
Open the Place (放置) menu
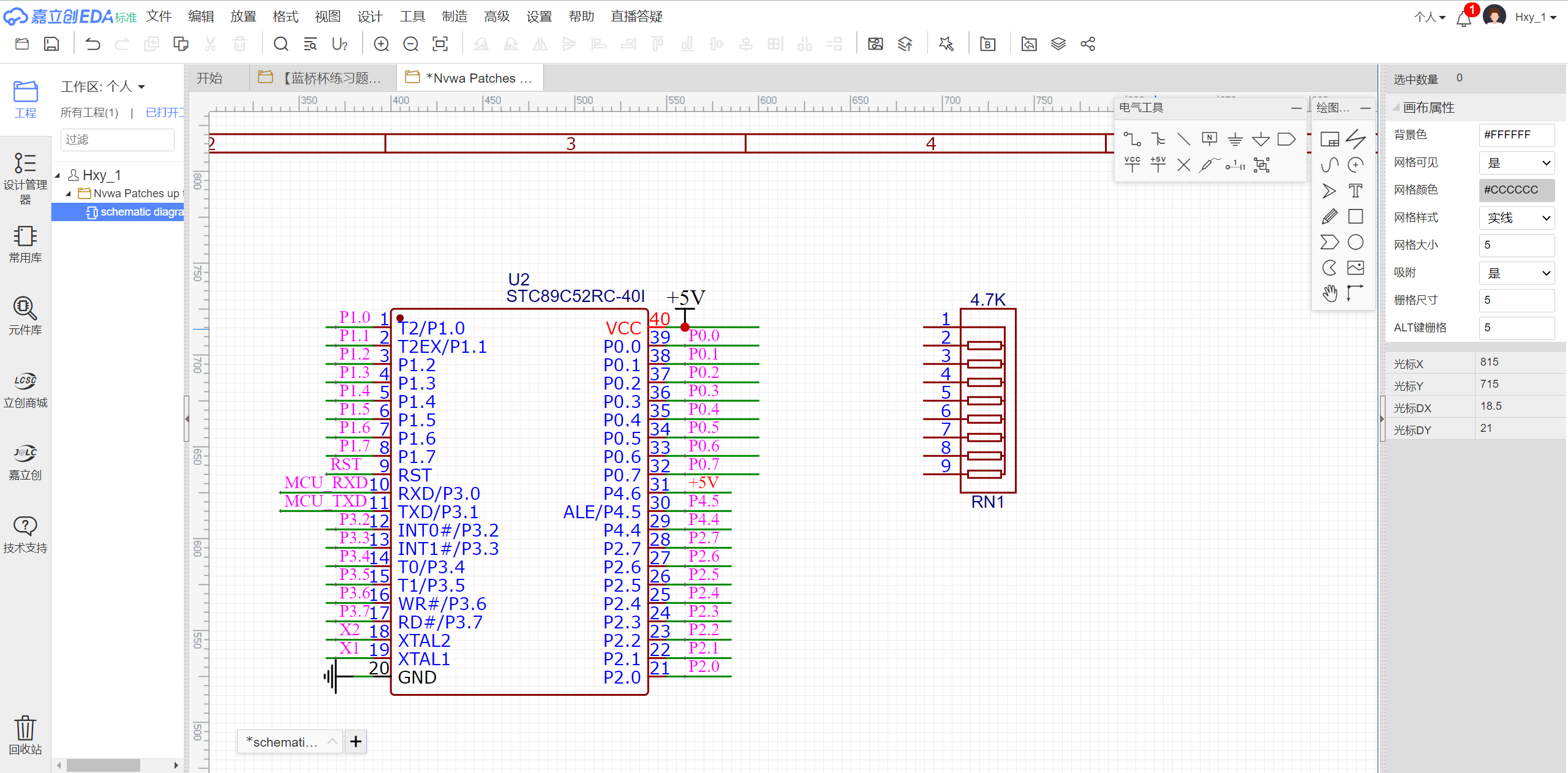click(x=243, y=17)
